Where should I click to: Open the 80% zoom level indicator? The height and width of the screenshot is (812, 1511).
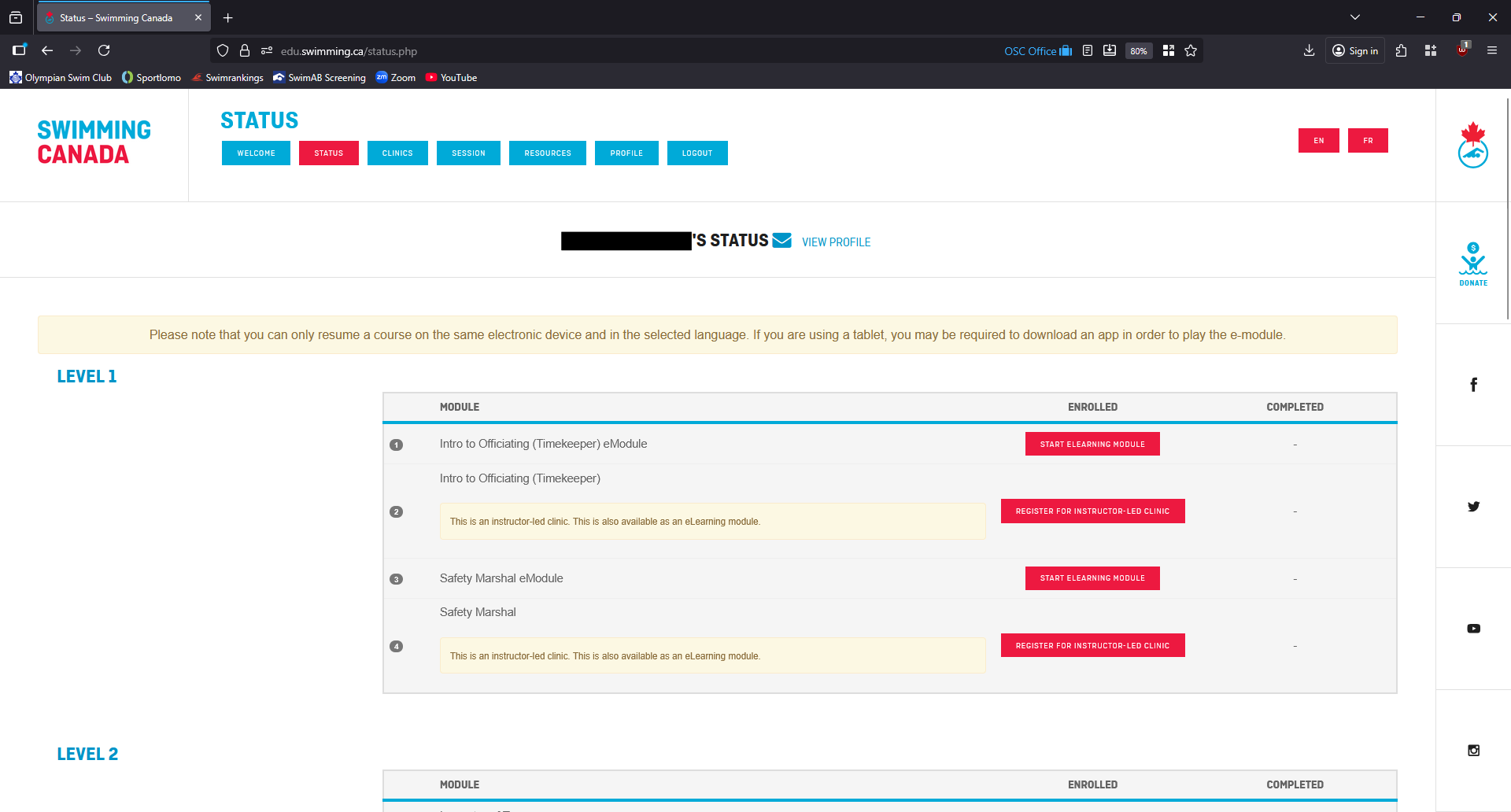[x=1138, y=51]
